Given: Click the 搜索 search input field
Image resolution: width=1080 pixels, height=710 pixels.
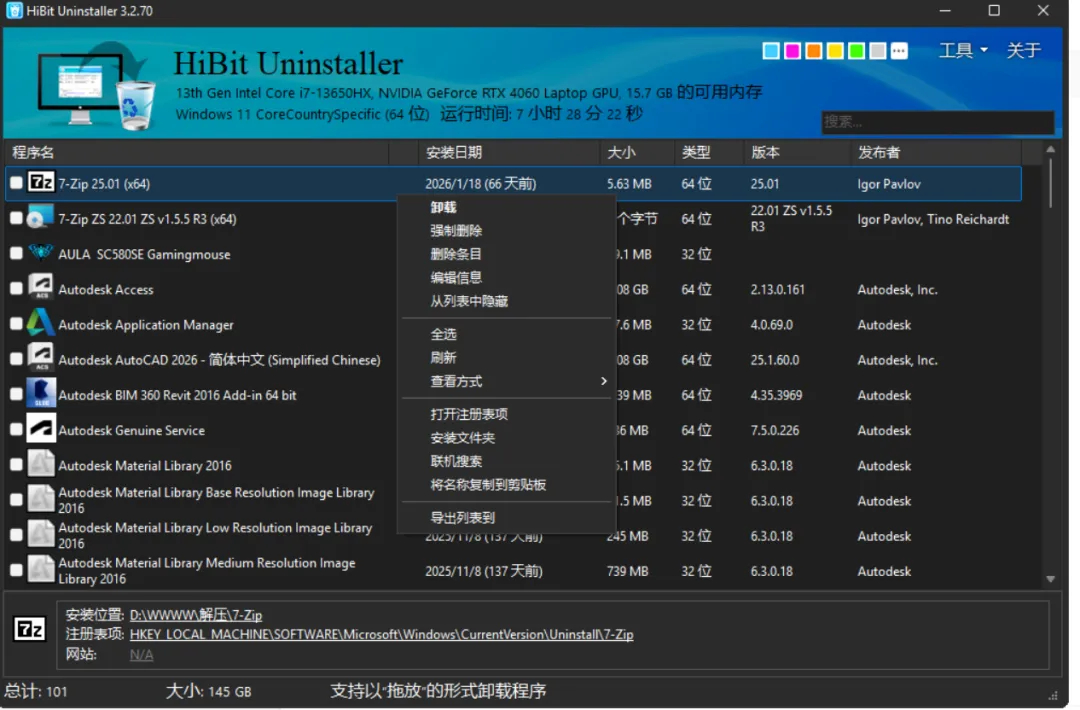Looking at the screenshot, I should [937, 122].
